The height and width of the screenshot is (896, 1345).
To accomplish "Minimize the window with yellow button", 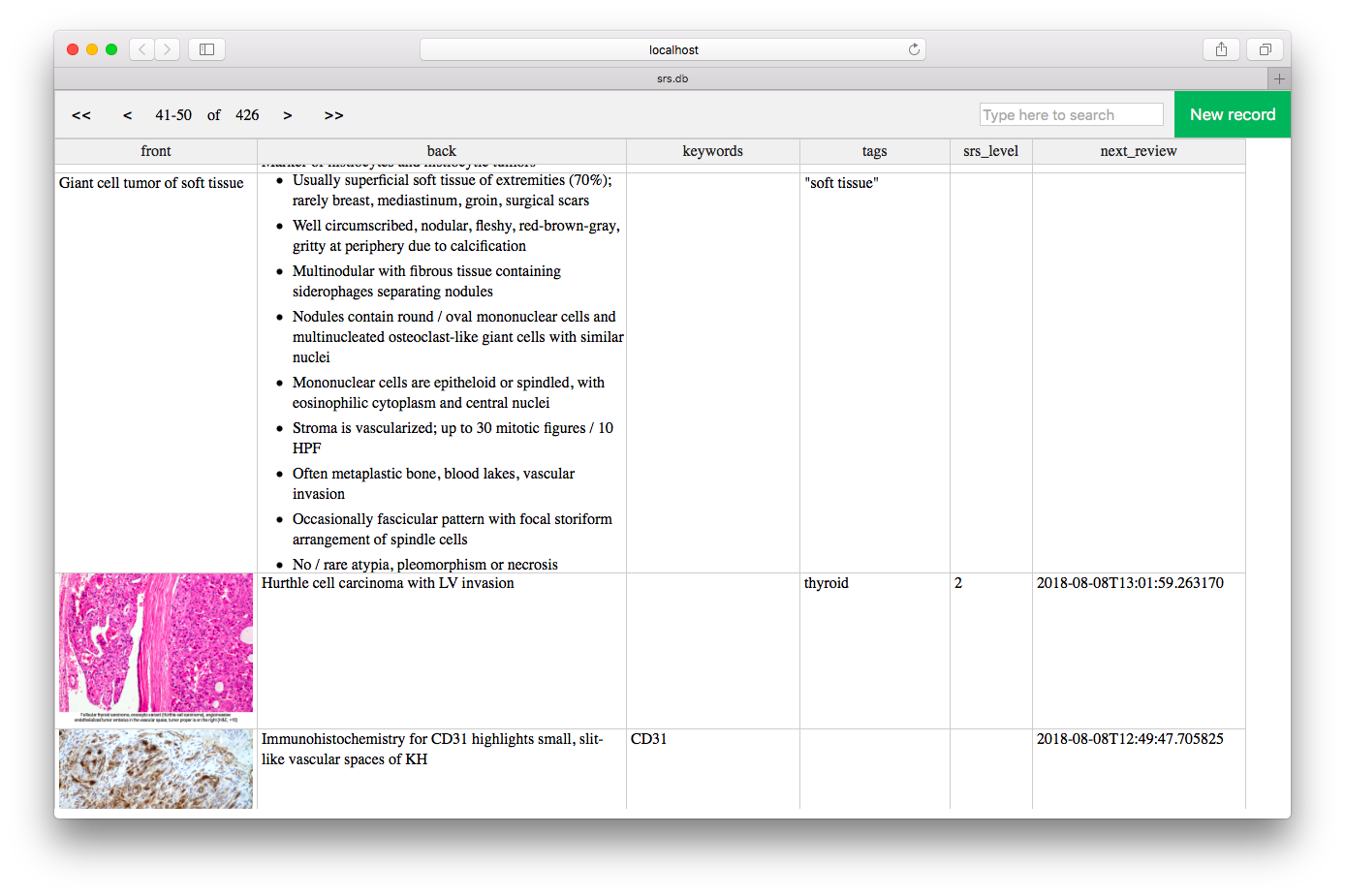I will coord(92,49).
